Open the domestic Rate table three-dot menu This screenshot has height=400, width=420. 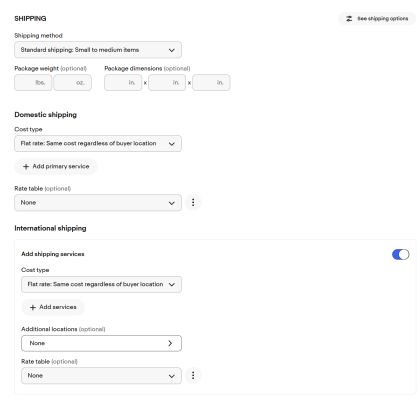(x=193, y=202)
